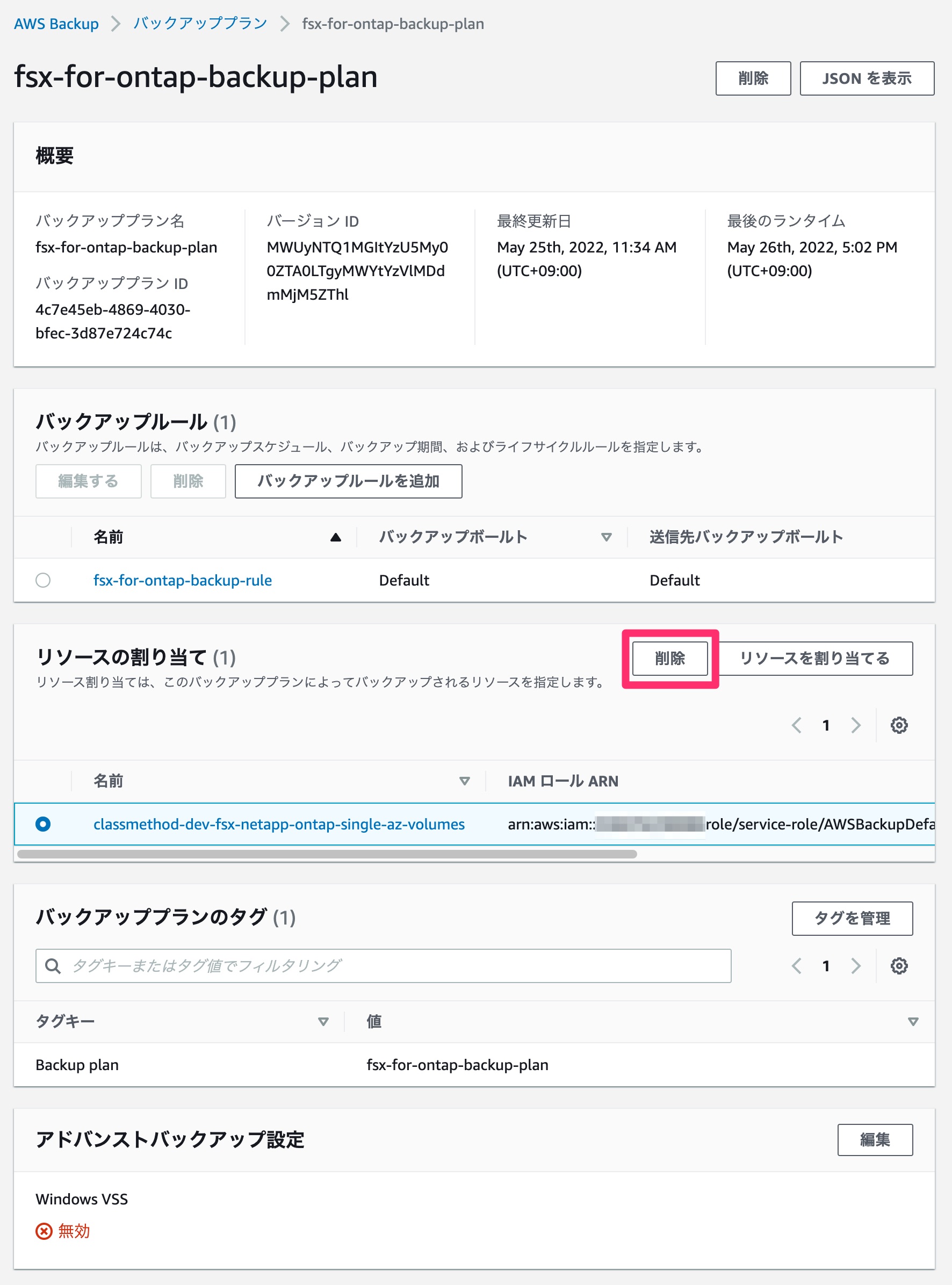The image size is (952, 1285).
Task: Click タグを管理 button
Action: click(852, 919)
